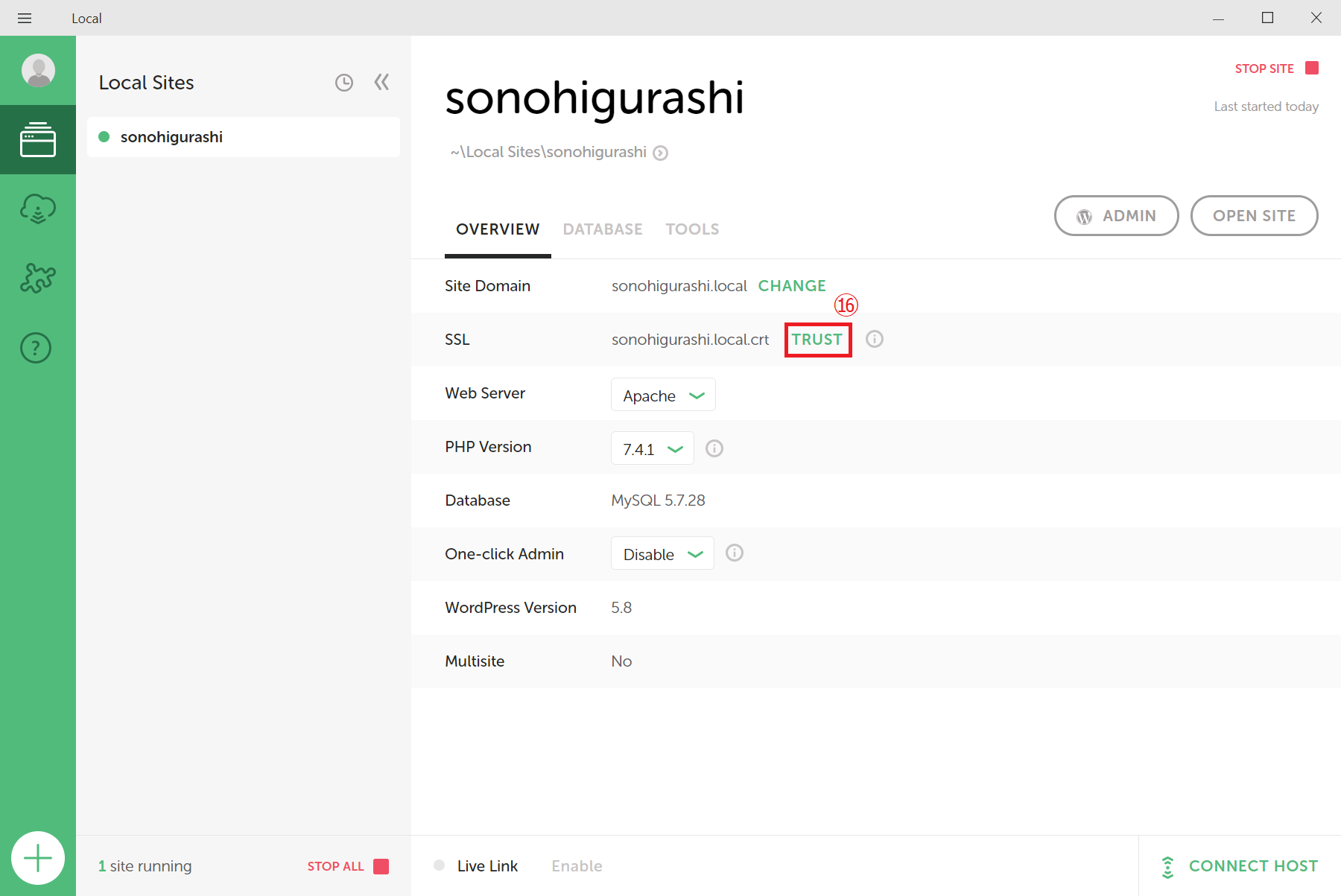Sort sites with the clock icon

pyautogui.click(x=343, y=83)
